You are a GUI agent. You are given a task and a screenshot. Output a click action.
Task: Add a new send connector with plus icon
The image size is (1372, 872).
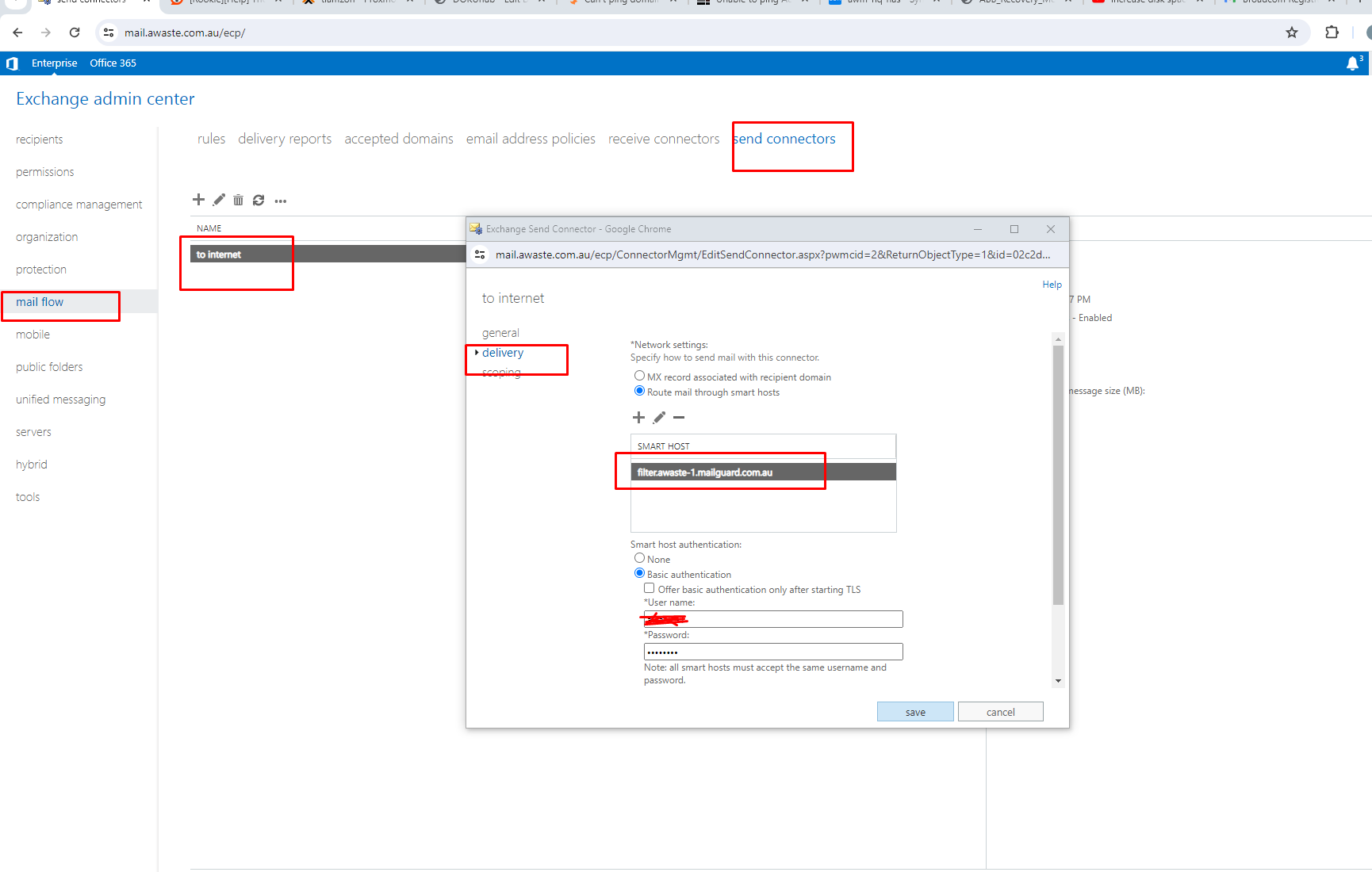[198, 200]
